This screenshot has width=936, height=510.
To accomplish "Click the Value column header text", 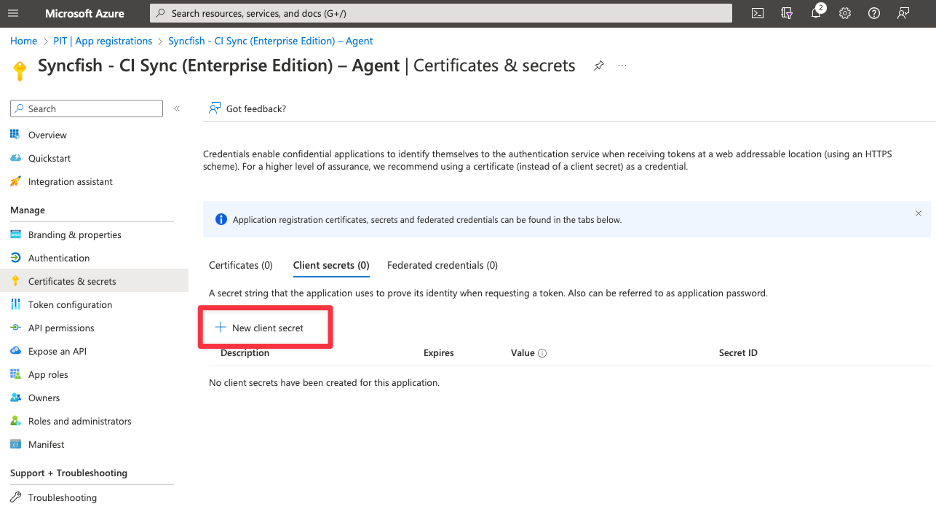I will click(522, 353).
